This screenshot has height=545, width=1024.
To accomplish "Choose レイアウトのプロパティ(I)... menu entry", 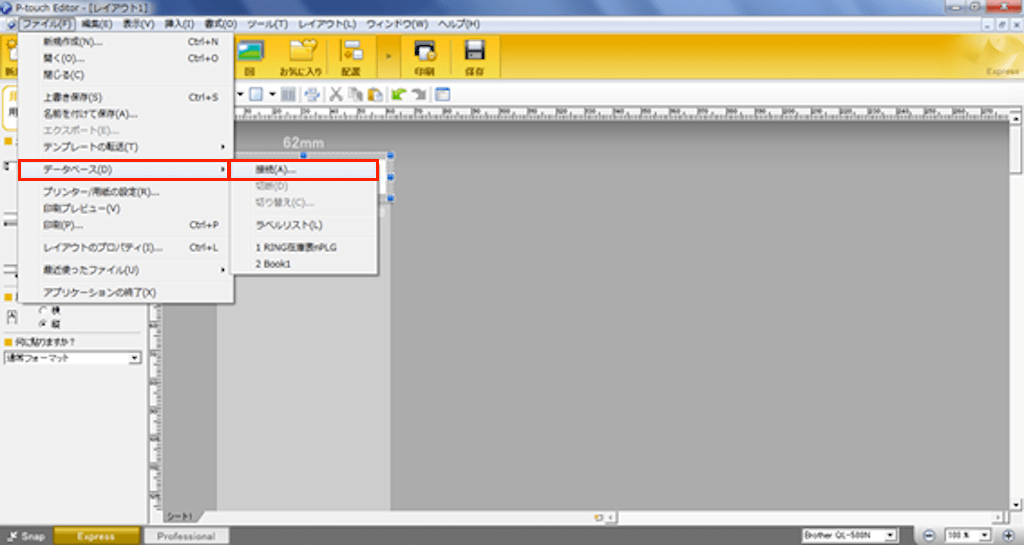I will click(x=126, y=247).
